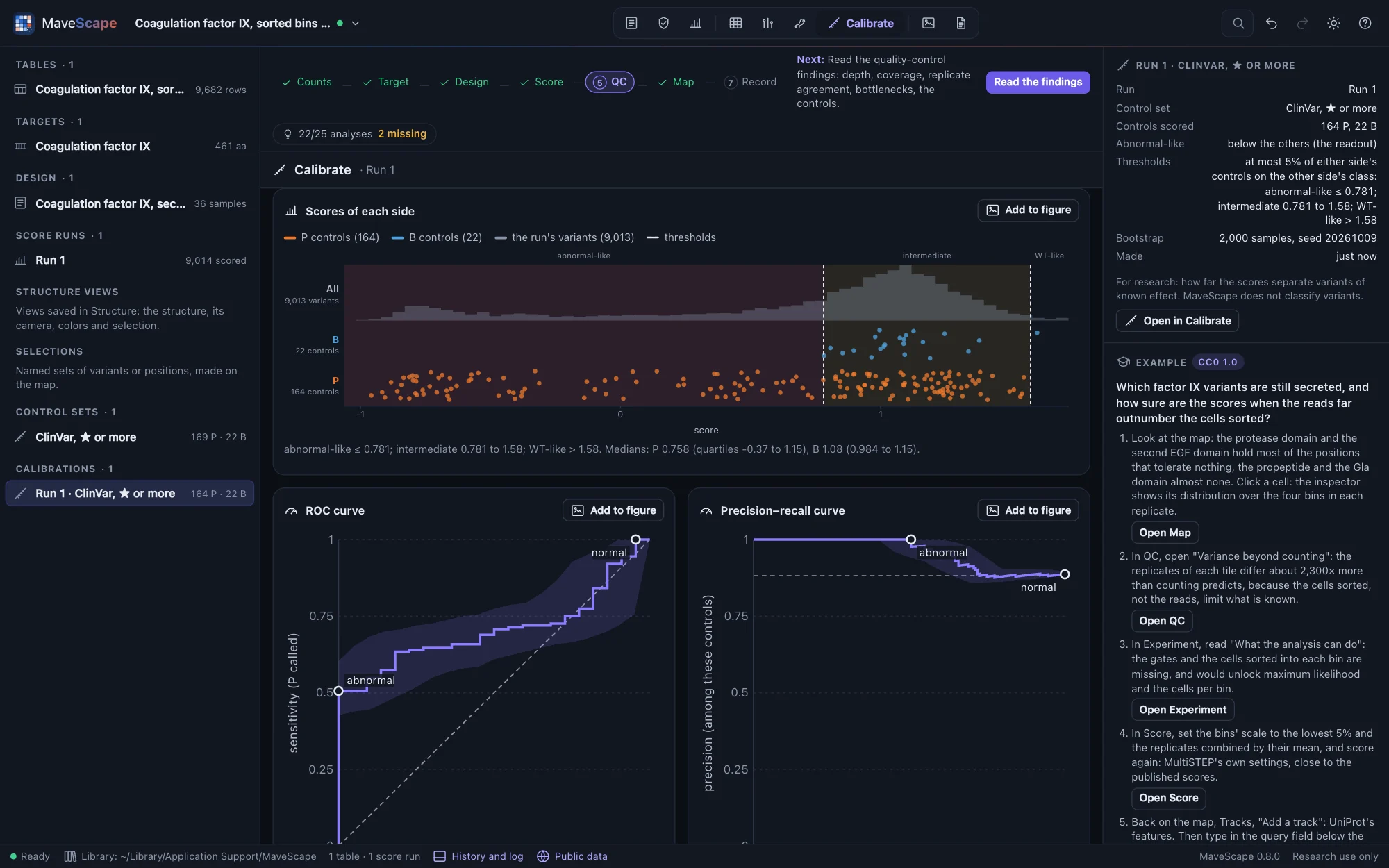Expand the project title dropdown chevron
The width and height of the screenshot is (1389, 868).
[x=356, y=23]
